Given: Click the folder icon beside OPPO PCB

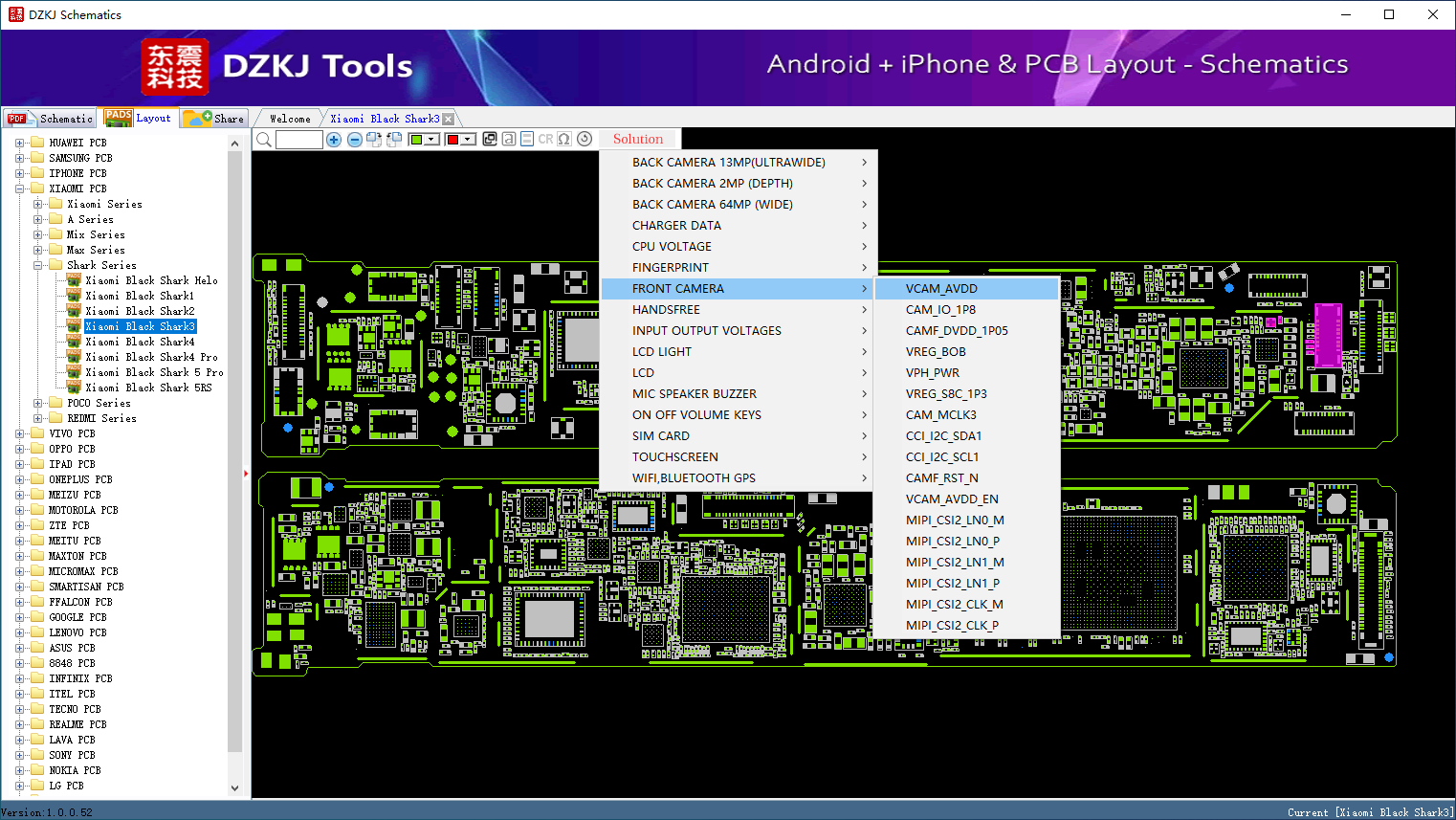Looking at the screenshot, I should [37, 449].
